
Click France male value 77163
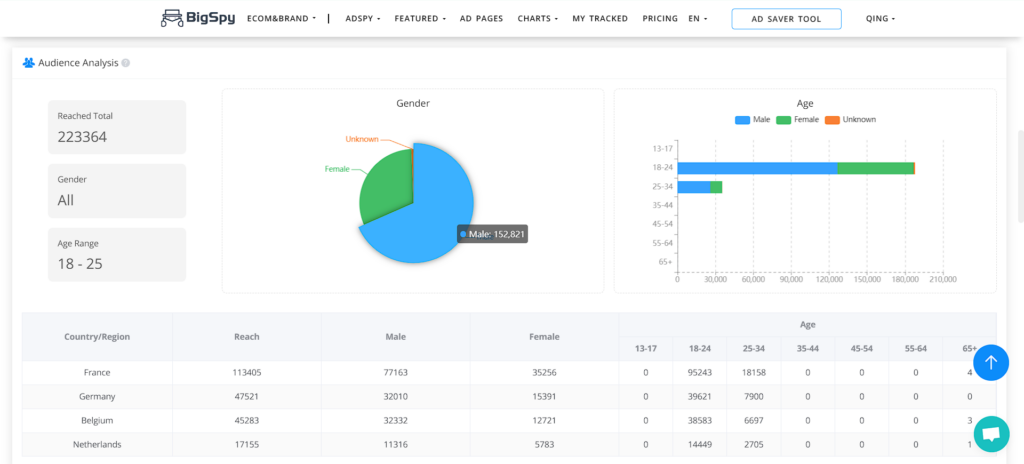[x=396, y=373]
